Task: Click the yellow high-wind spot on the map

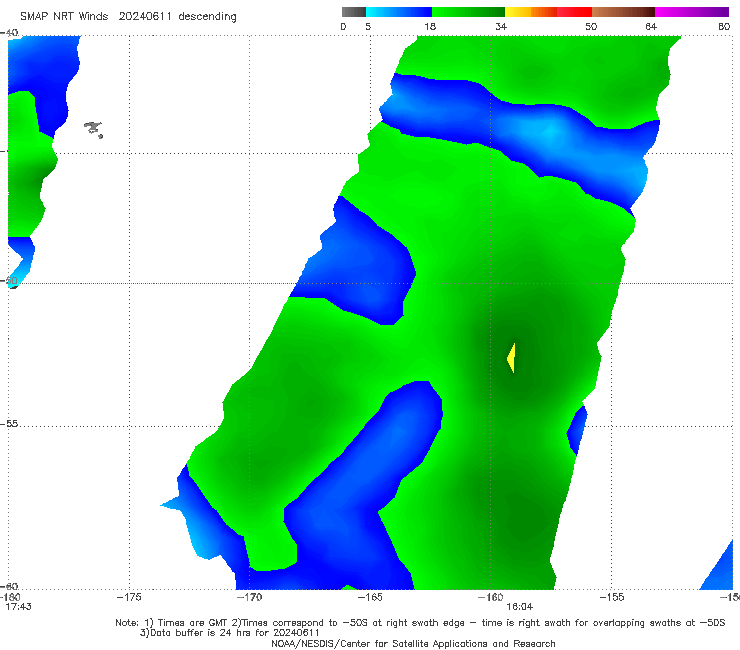Action: click(x=512, y=358)
